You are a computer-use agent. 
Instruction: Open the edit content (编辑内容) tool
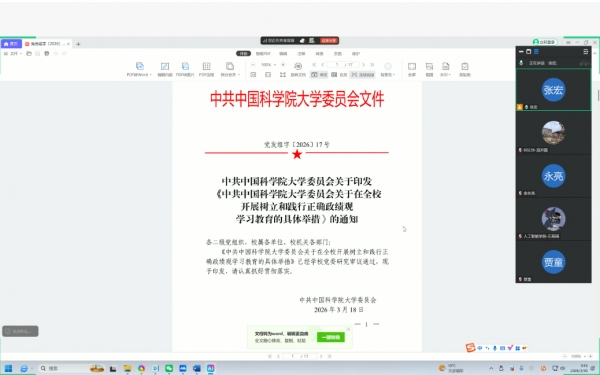pyautogui.click(x=165, y=66)
